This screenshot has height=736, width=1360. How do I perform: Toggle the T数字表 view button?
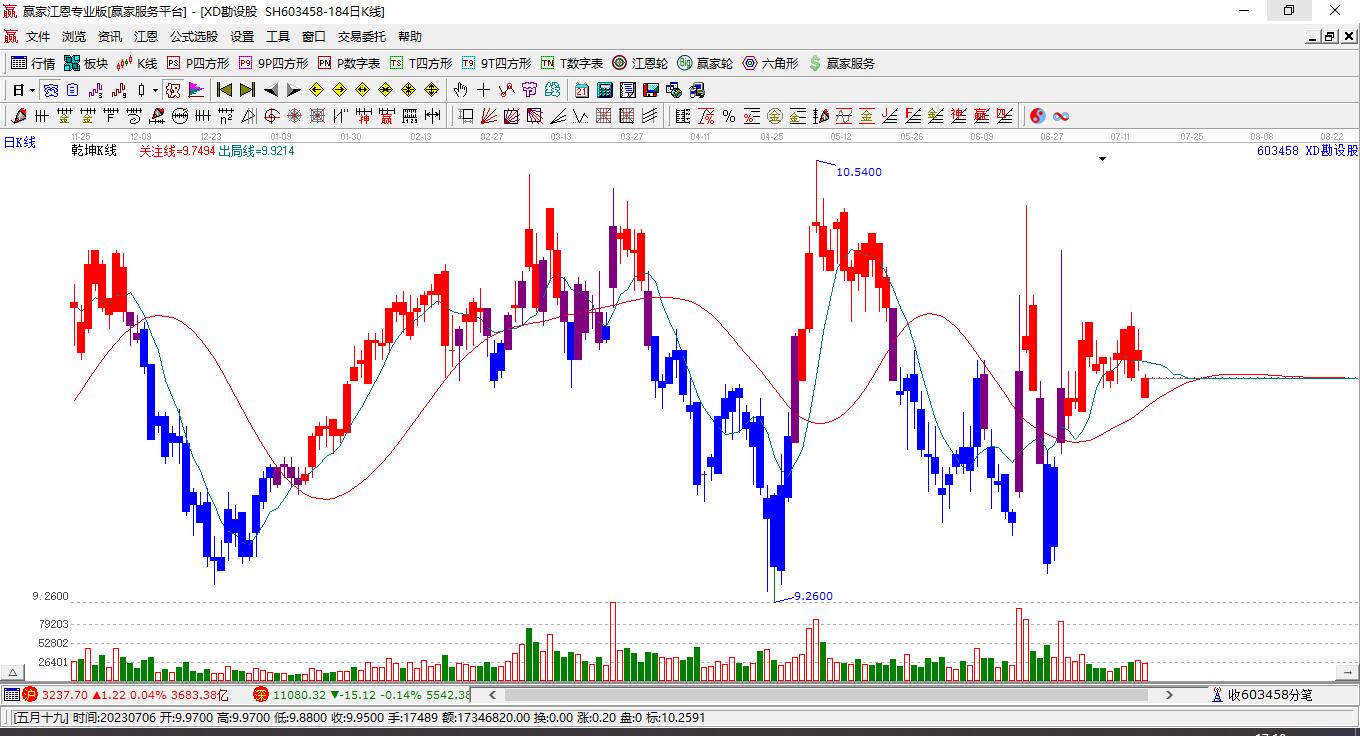(572, 63)
